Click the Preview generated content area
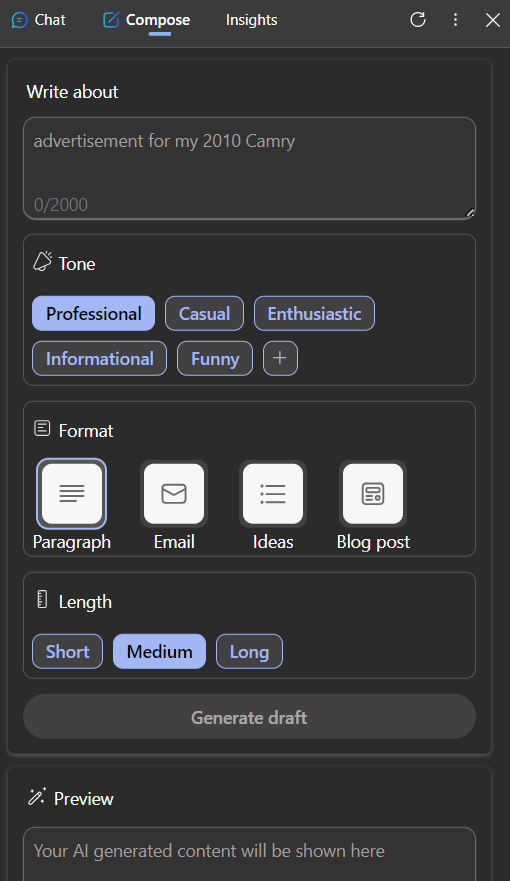 [x=249, y=853]
